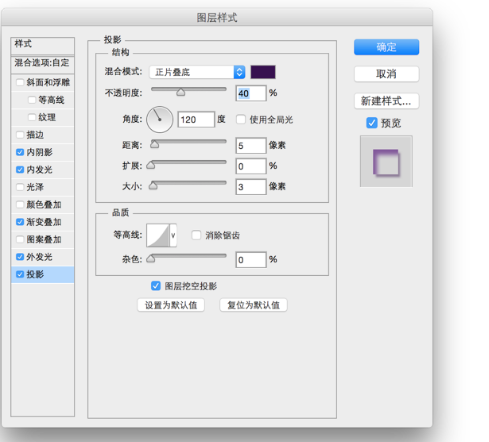Image resolution: width=489 pixels, height=442 pixels.
Task: Enable the 消除锯齿 checkbox
Action: click(x=196, y=235)
